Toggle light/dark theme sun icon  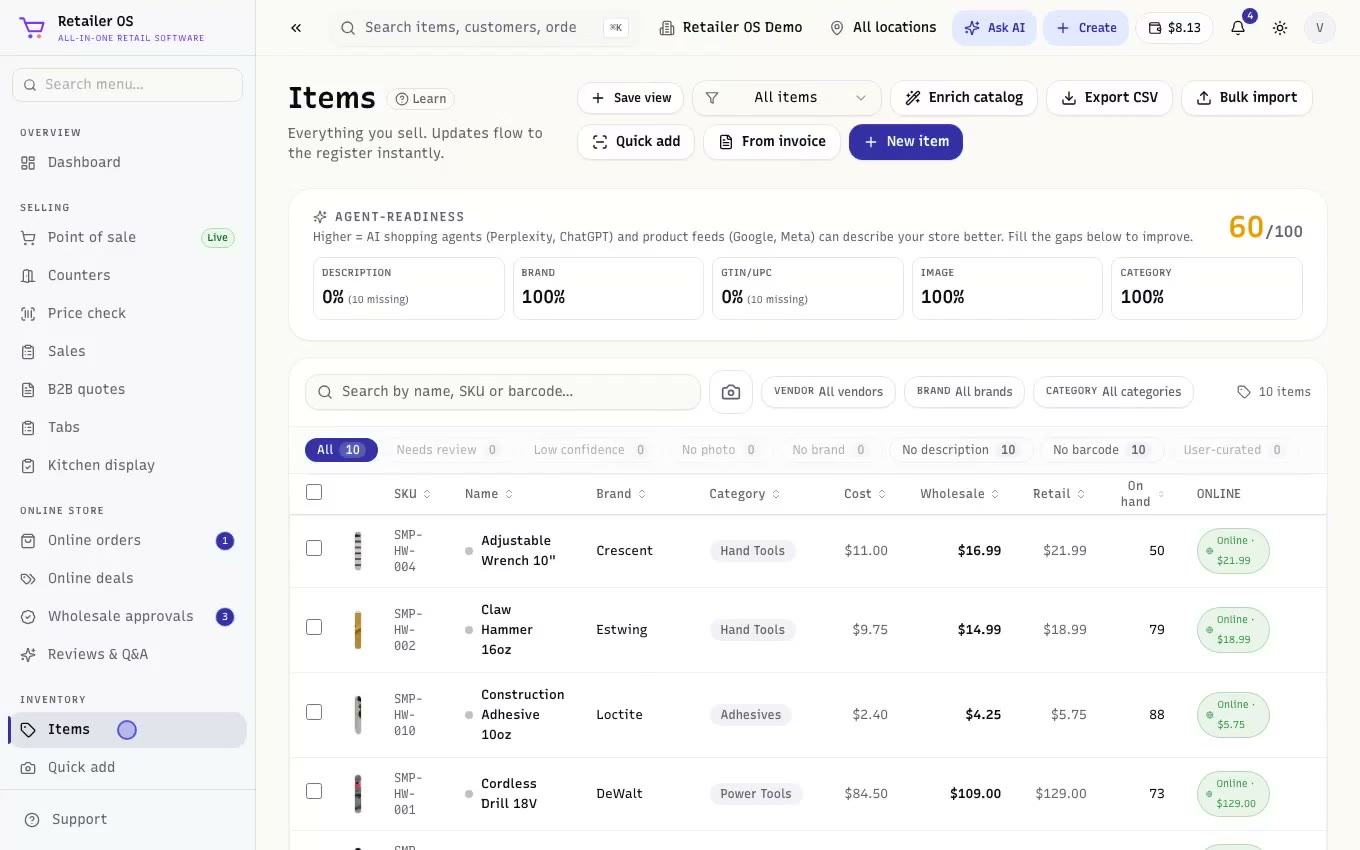click(x=1280, y=28)
